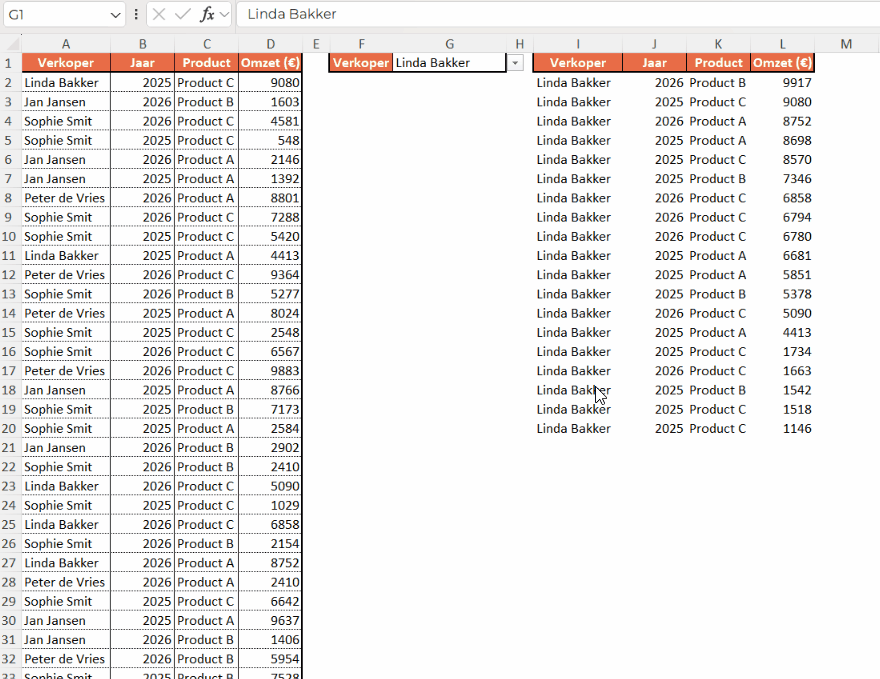Screen dimensions: 880x679
Task: Click Product B in row 13
Action: pyautogui.click(x=207, y=294)
